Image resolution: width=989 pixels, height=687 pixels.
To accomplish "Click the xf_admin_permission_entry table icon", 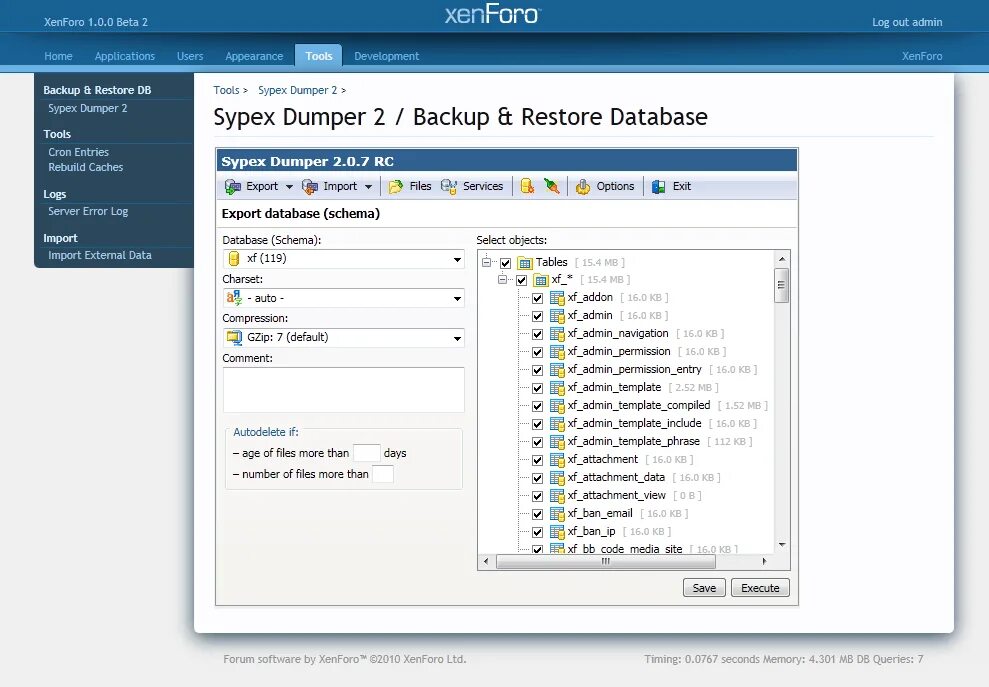I will tap(557, 370).
